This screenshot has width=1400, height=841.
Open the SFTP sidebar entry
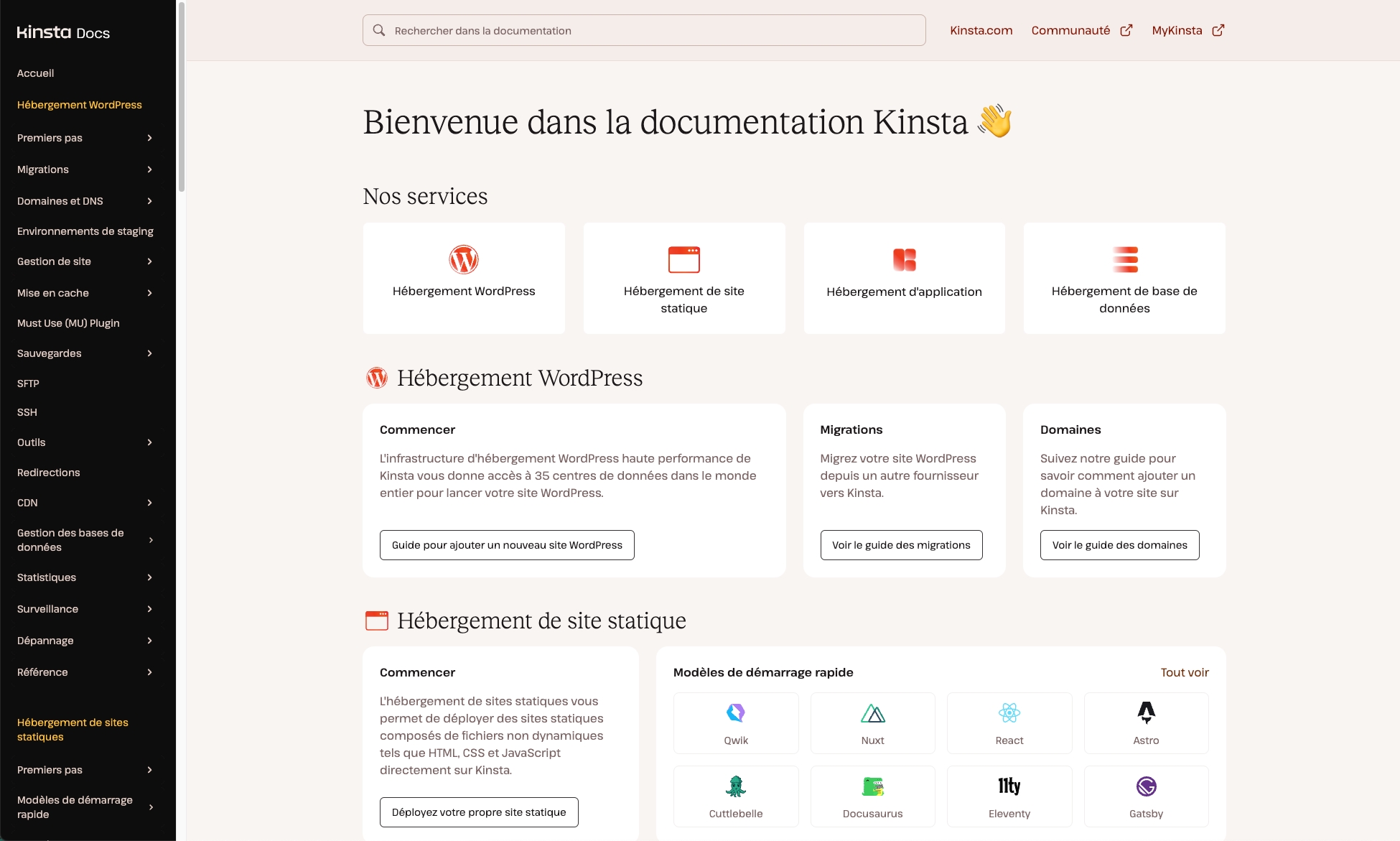pos(27,383)
